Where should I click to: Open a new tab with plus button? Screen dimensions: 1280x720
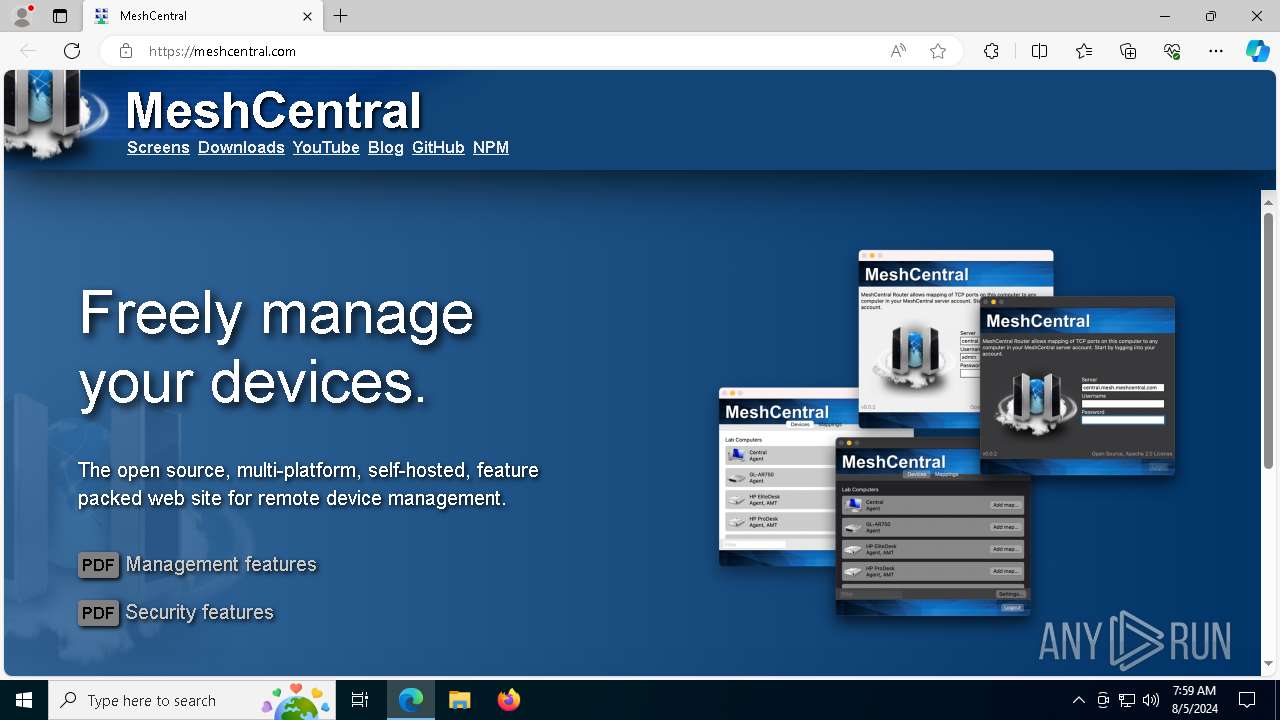tap(341, 16)
